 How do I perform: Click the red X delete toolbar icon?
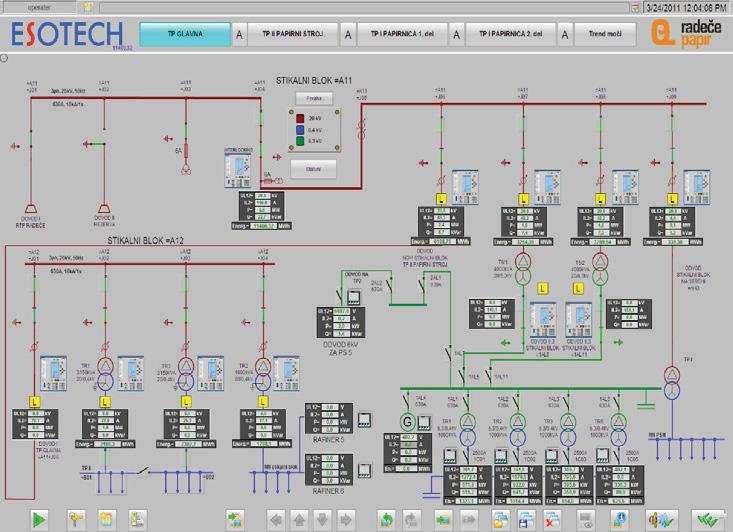tap(553, 519)
